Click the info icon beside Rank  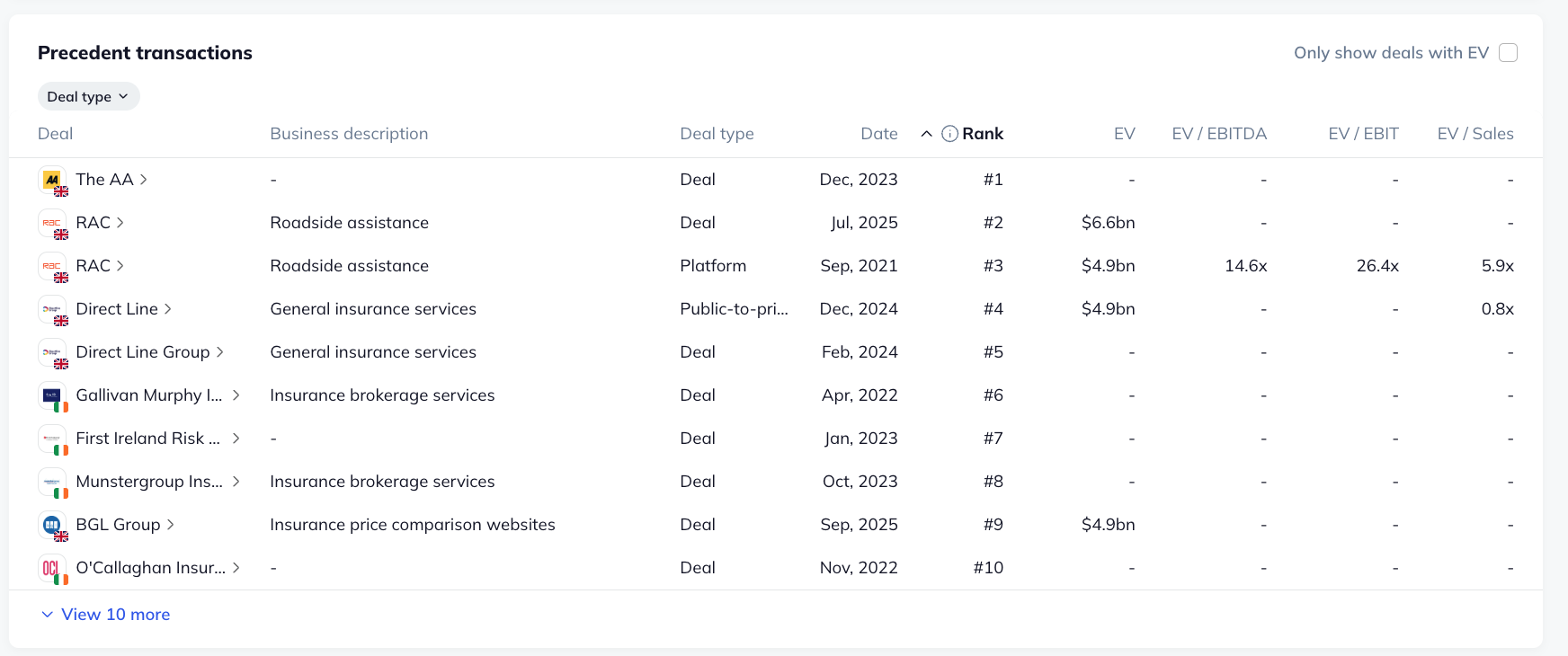coord(949,134)
